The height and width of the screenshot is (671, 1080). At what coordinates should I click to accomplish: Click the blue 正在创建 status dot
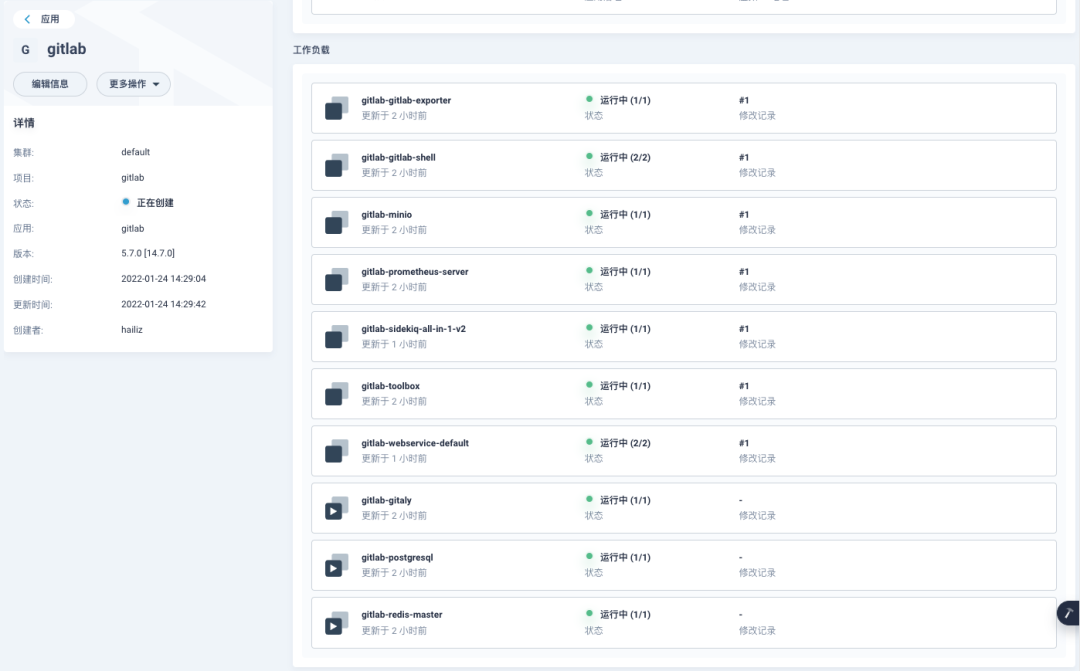(x=125, y=202)
